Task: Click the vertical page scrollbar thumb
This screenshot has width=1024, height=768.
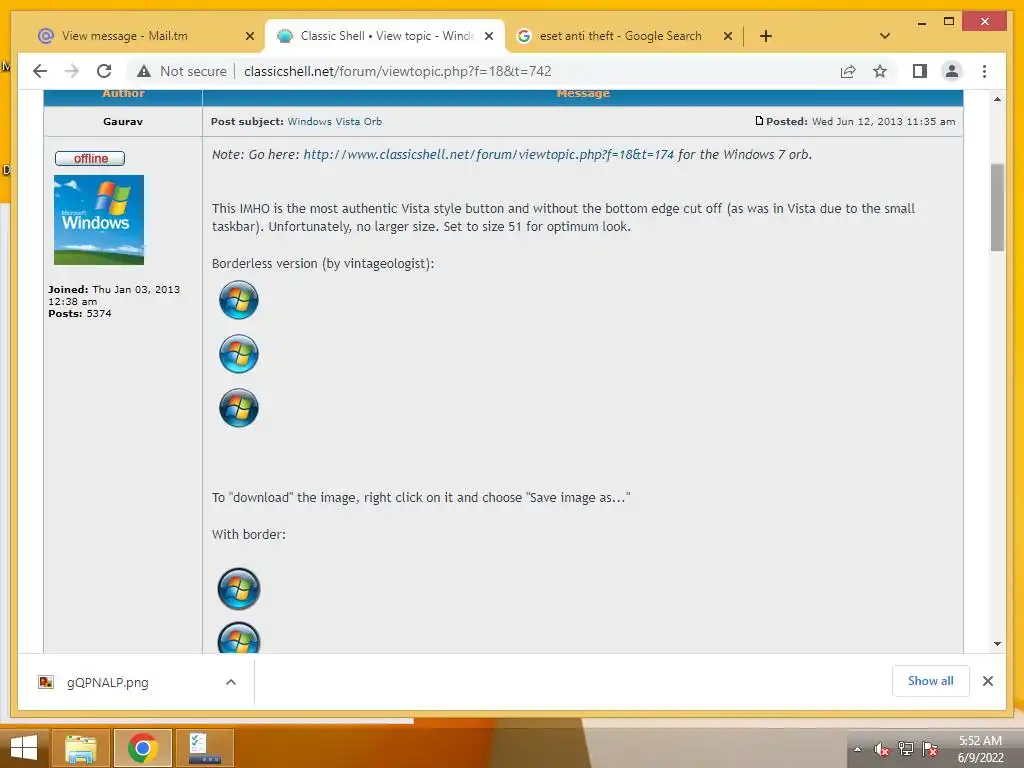Action: (x=997, y=207)
